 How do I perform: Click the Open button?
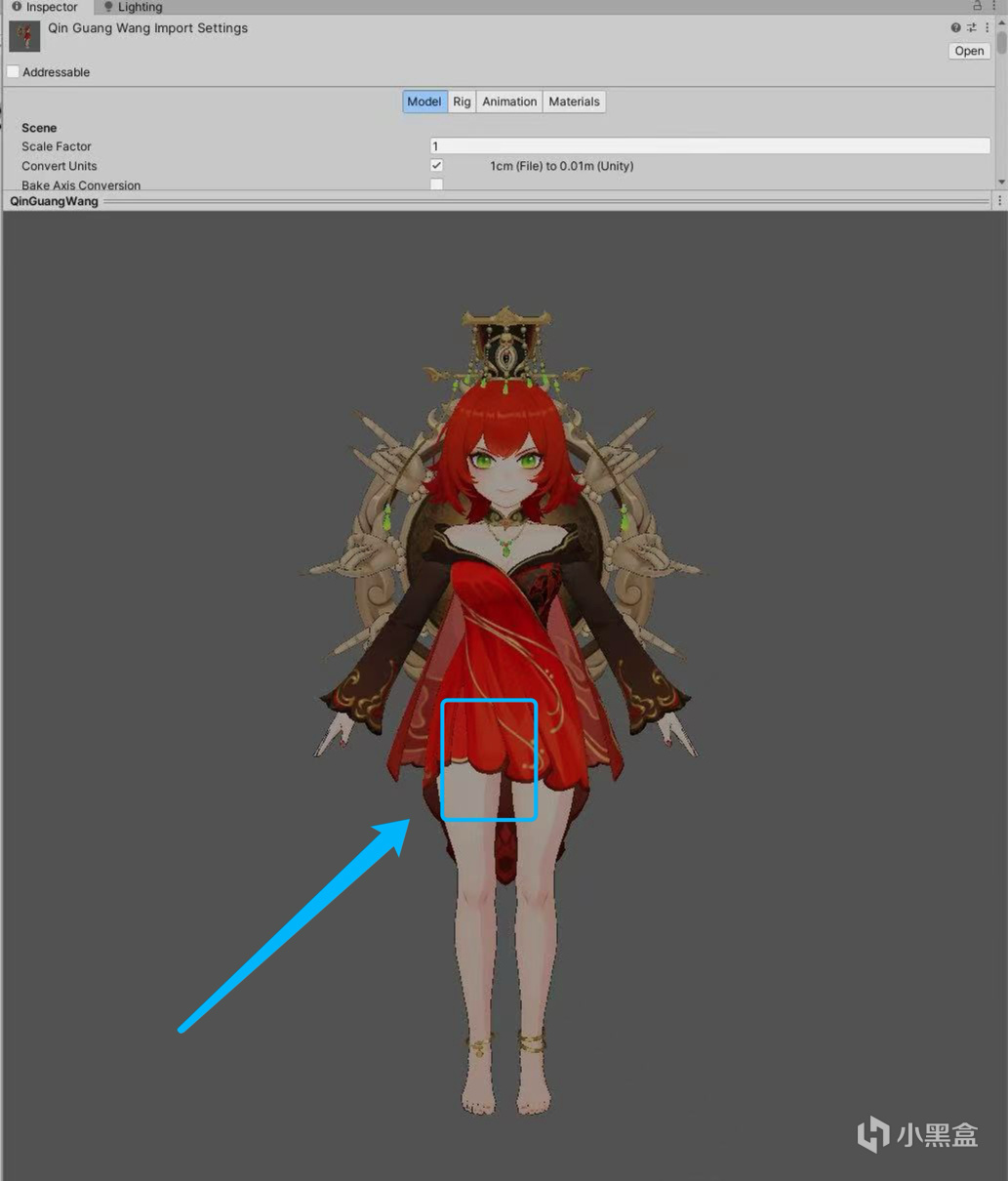coord(969,51)
